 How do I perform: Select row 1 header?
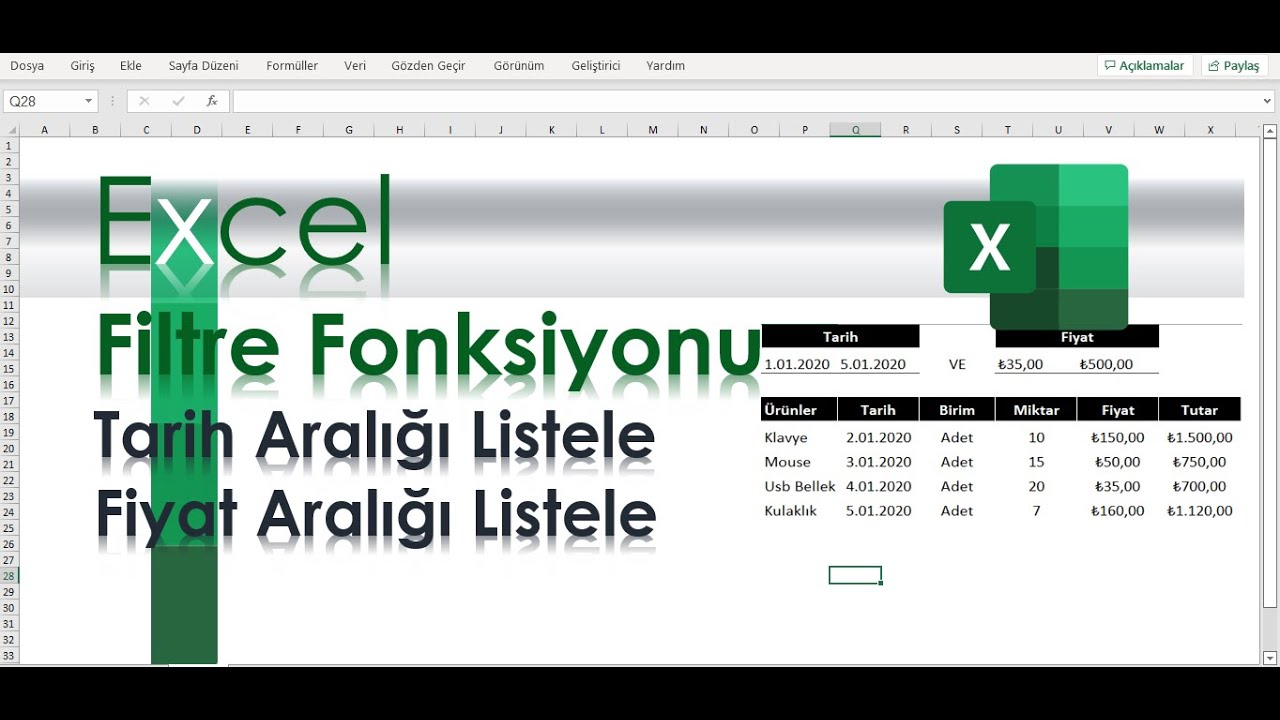10,145
